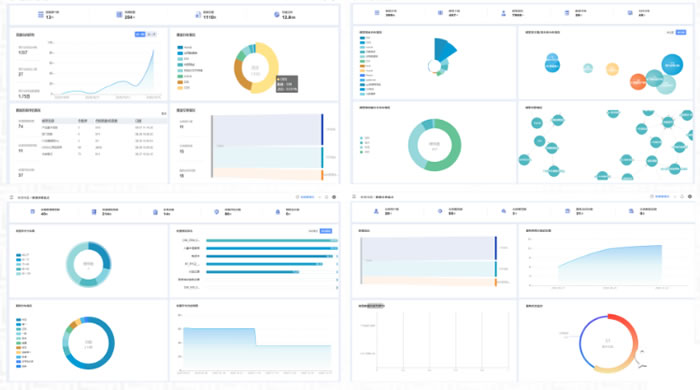Click the table icon beside the 294 statistic
The height and width of the screenshot is (390, 700).
[x=119, y=15]
